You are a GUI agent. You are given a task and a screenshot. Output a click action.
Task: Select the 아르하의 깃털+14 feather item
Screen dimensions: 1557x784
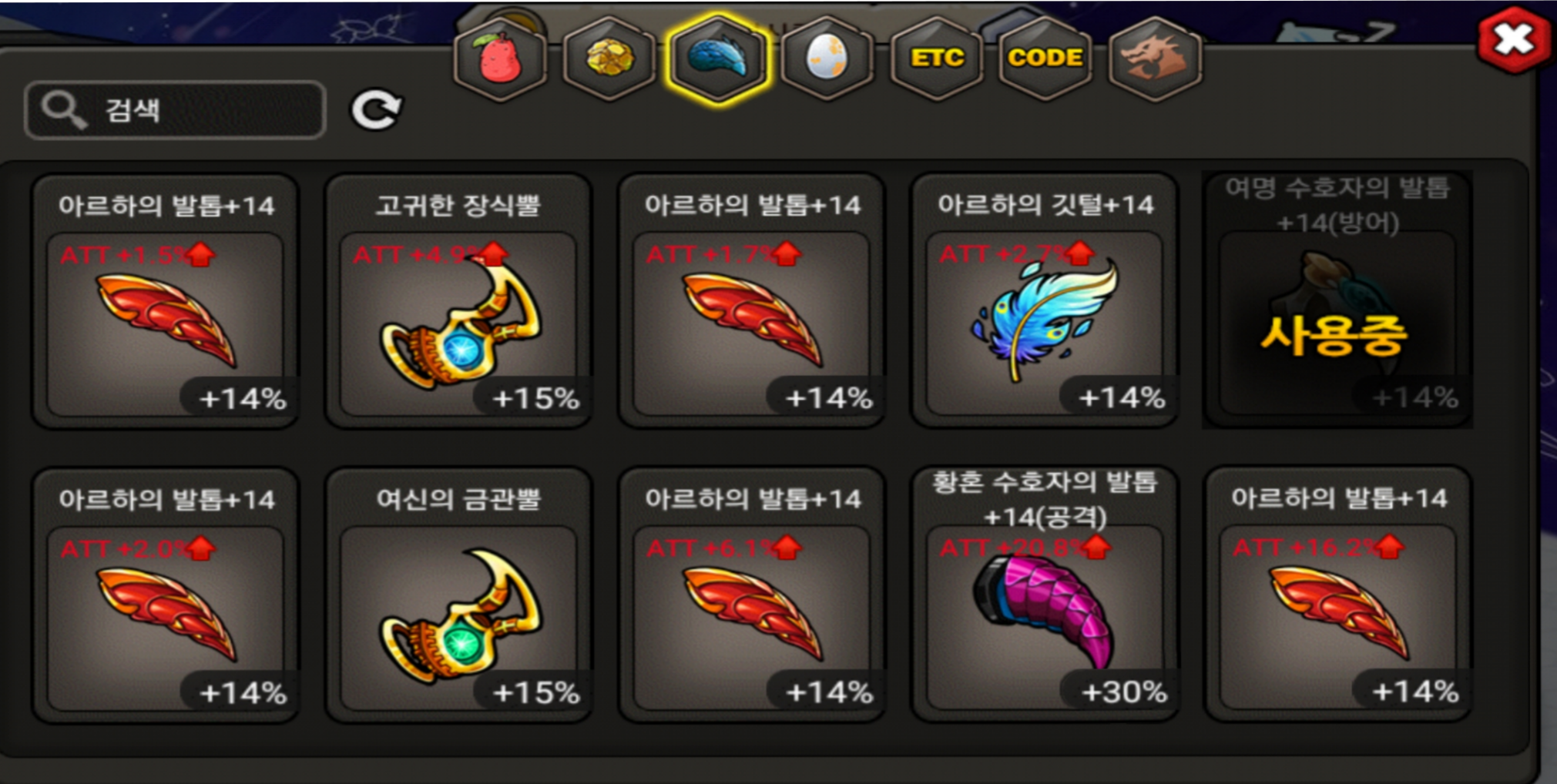point(1045,300)
